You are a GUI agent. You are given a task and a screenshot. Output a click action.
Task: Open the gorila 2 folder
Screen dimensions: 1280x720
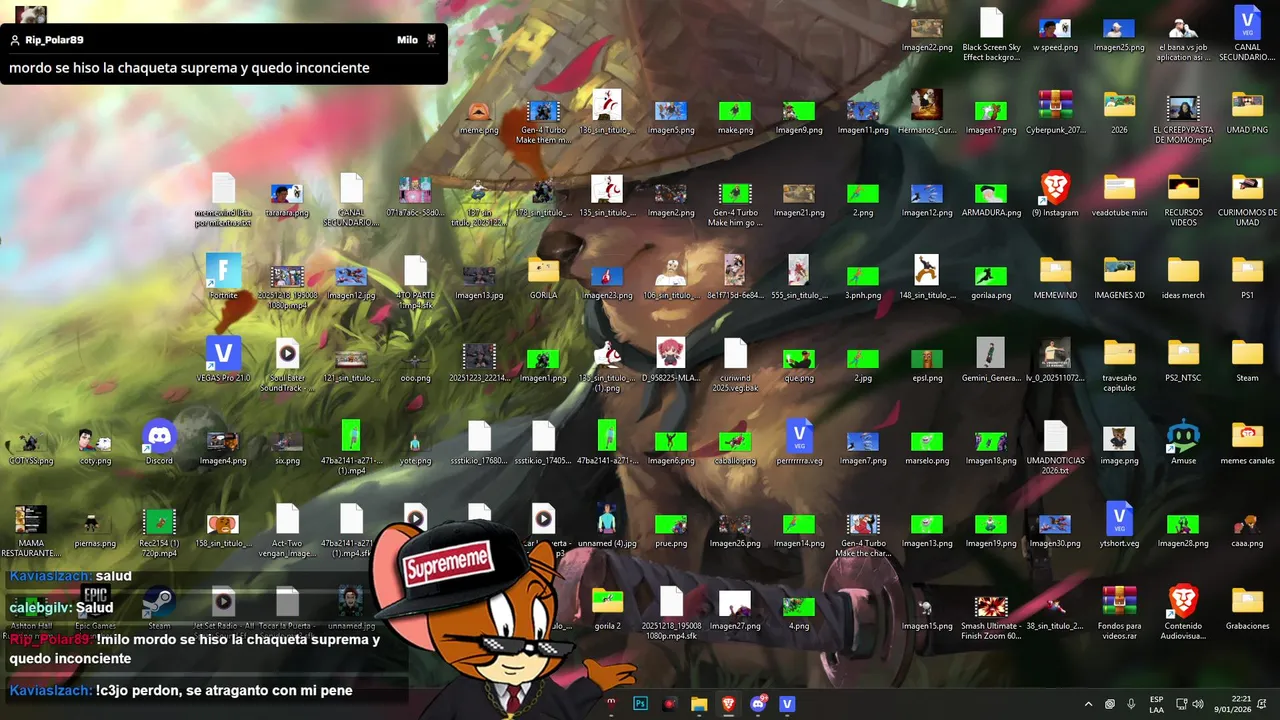tap(607, 608)
